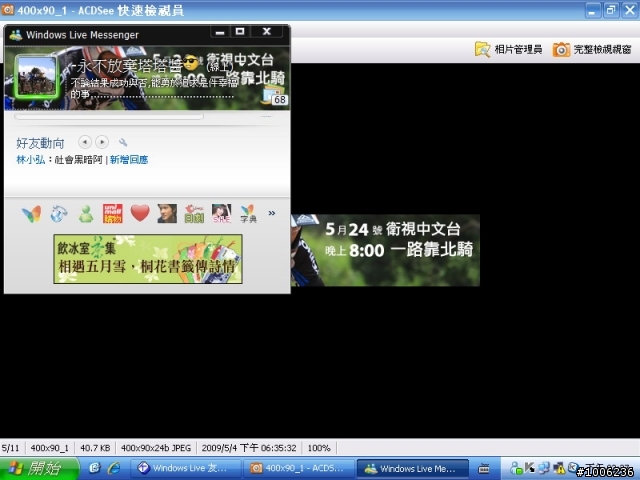Click the Windows Live Messenger title bar icon
The width and height of the screenshot is (640, 480).
click(16, 35)
